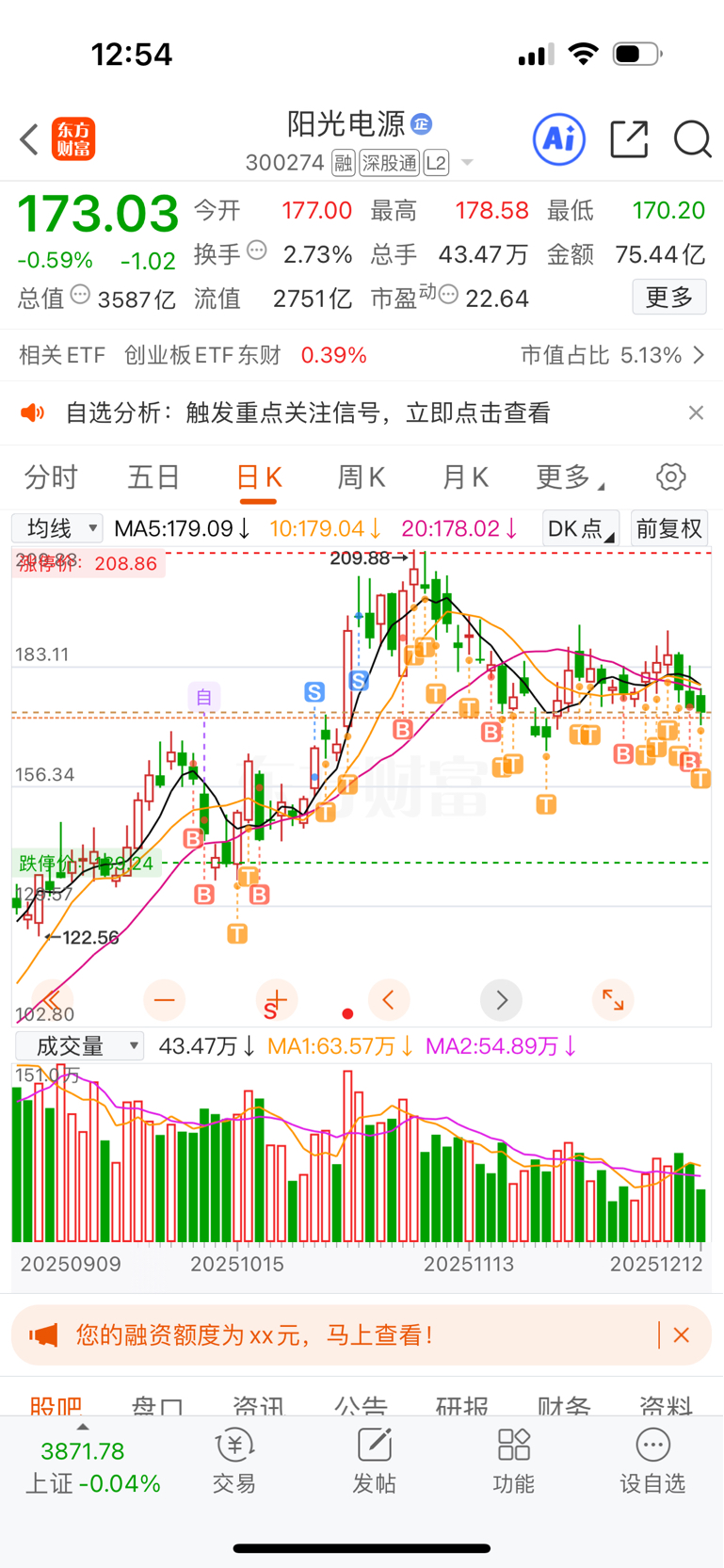Tap double-left arrow chart button

tap(52, 1000)
